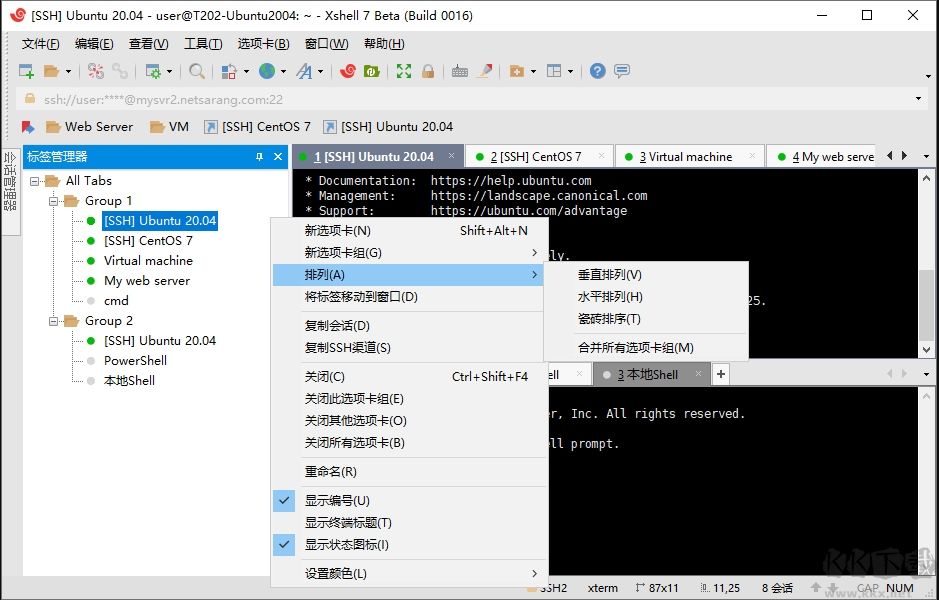Open the 工具 menu
The height and width of the screenshot is (600, 939).
click(x=202, y=43)
